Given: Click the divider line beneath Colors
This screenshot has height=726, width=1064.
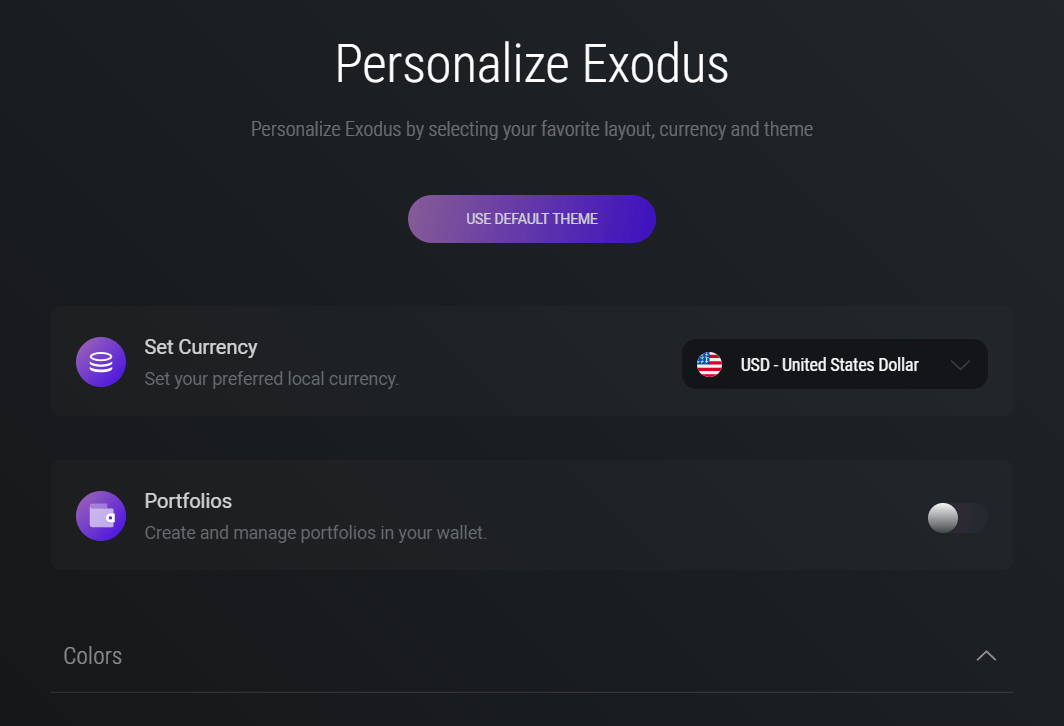Looking at the screenshot, I should [531, 692].
